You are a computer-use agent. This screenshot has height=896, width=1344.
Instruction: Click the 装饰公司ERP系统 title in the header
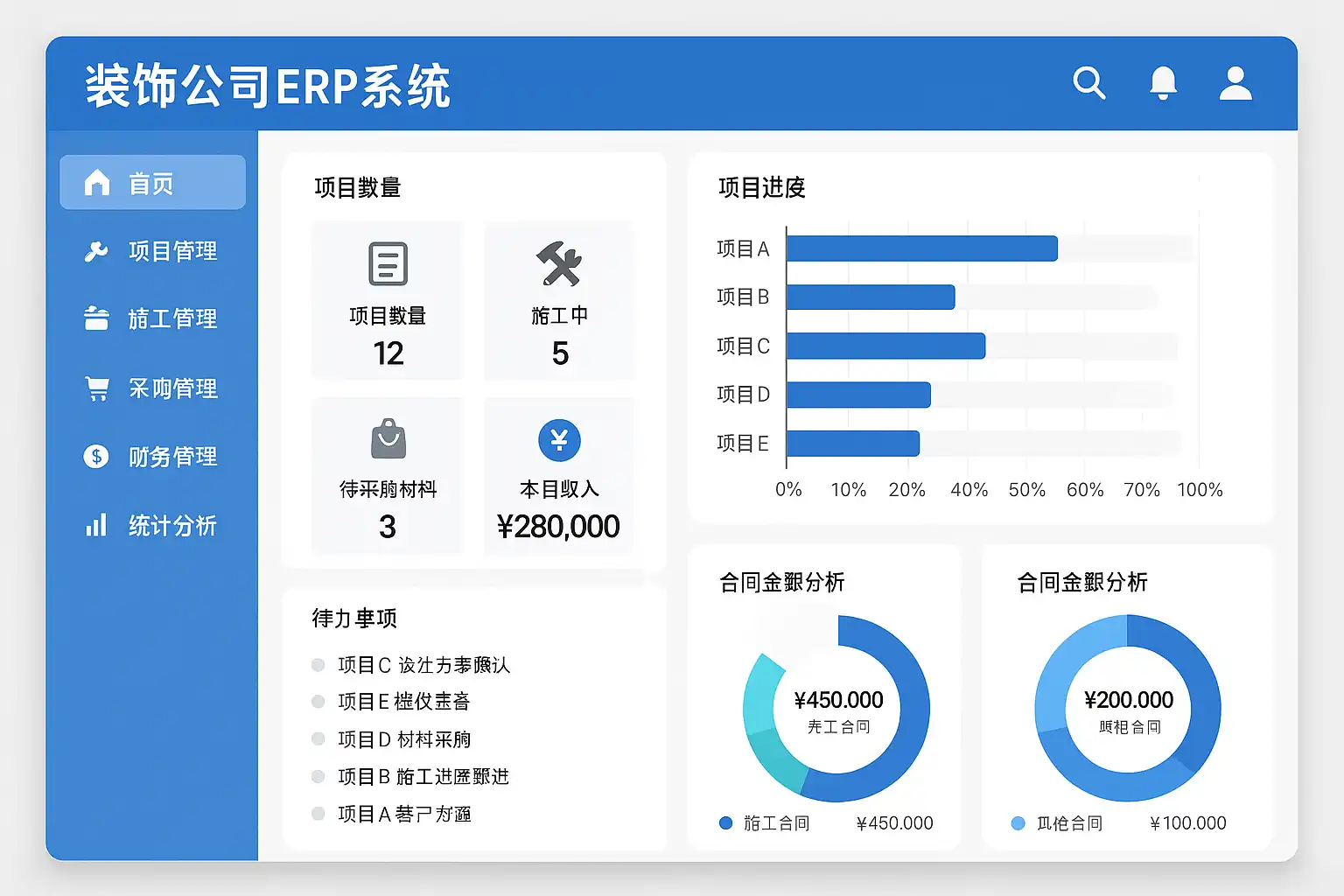click(268, 86)
